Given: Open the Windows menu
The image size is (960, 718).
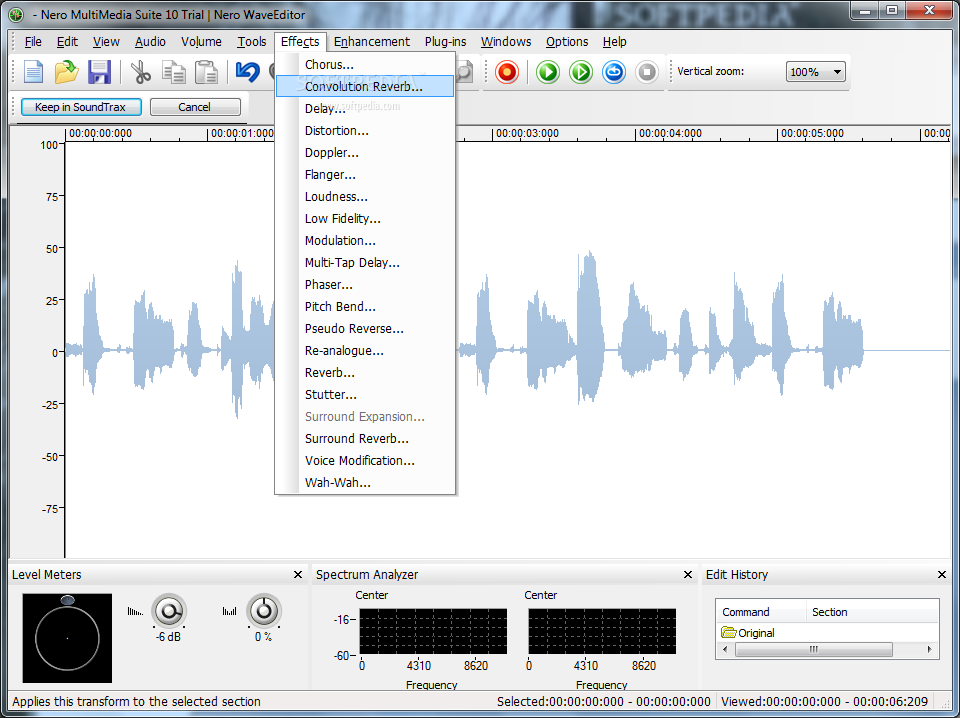Looking at the screenshot, I should [506, 42].
